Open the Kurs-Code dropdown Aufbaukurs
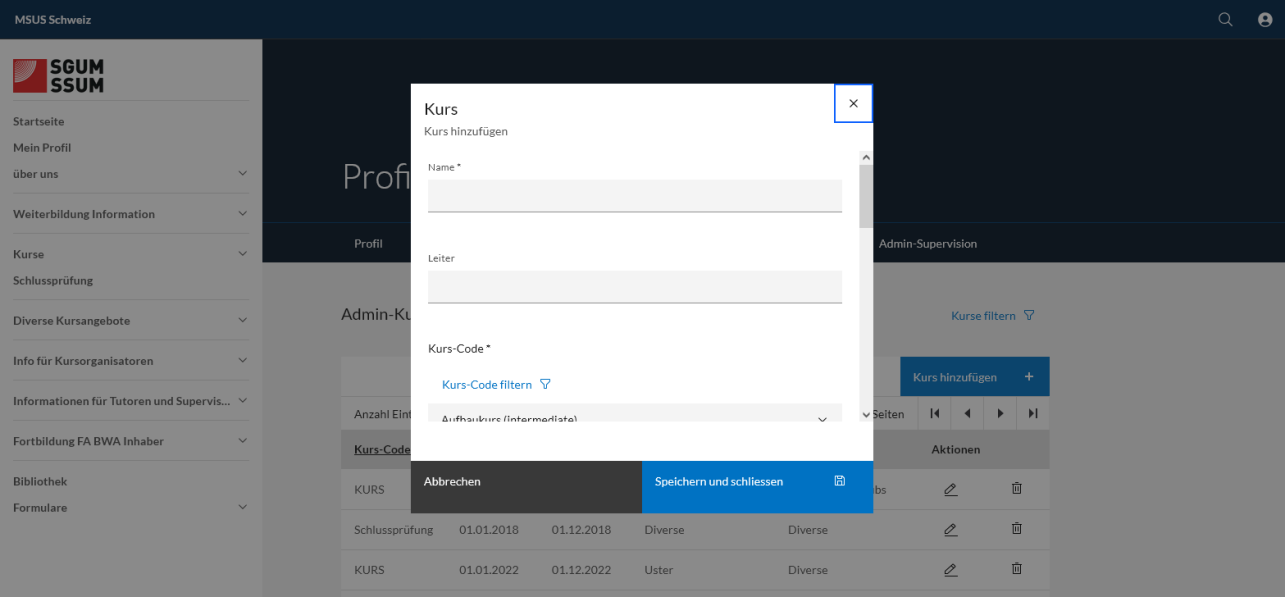 pyautogui.click(x=634, y=414)
